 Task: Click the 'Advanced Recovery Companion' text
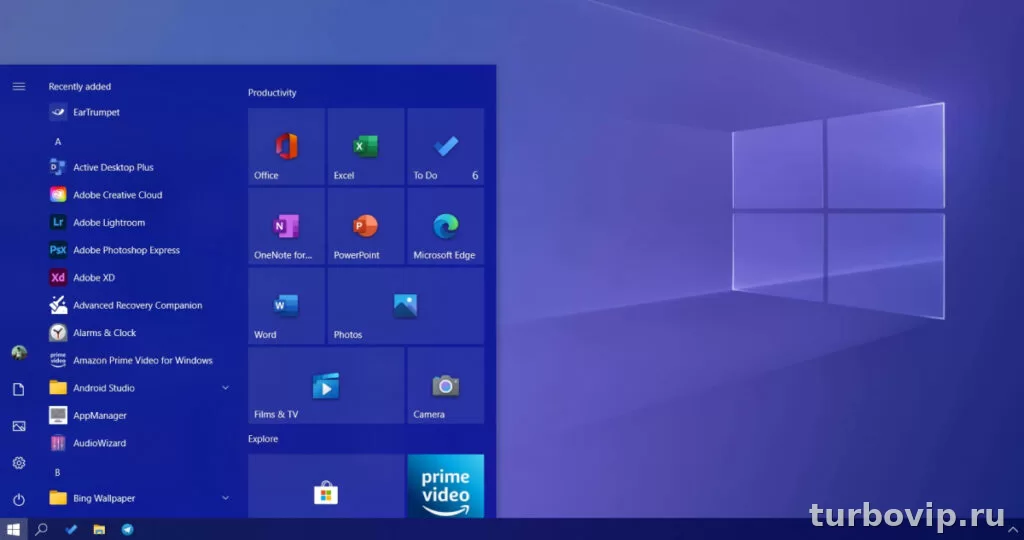(138, 306)
